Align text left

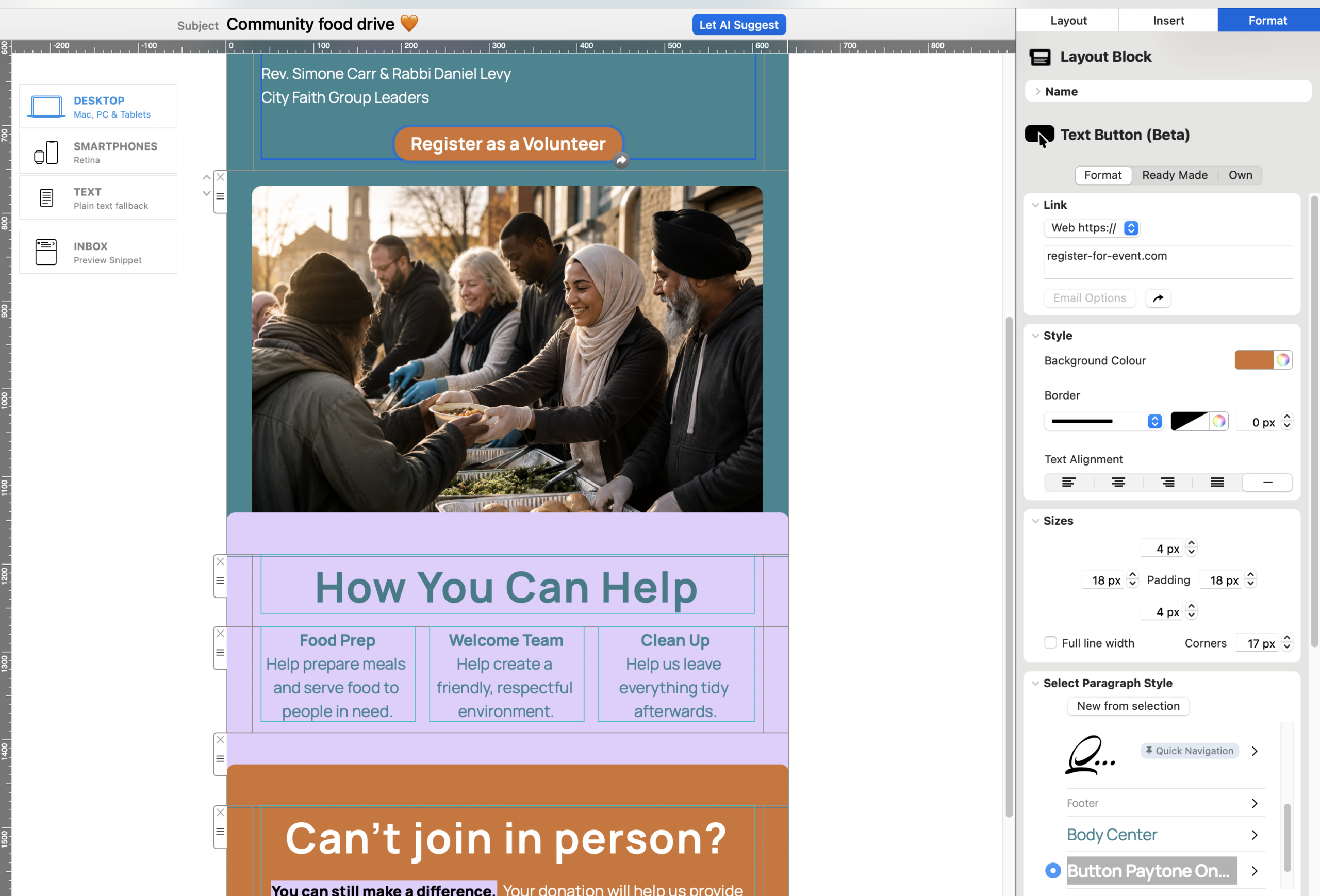1068,483
